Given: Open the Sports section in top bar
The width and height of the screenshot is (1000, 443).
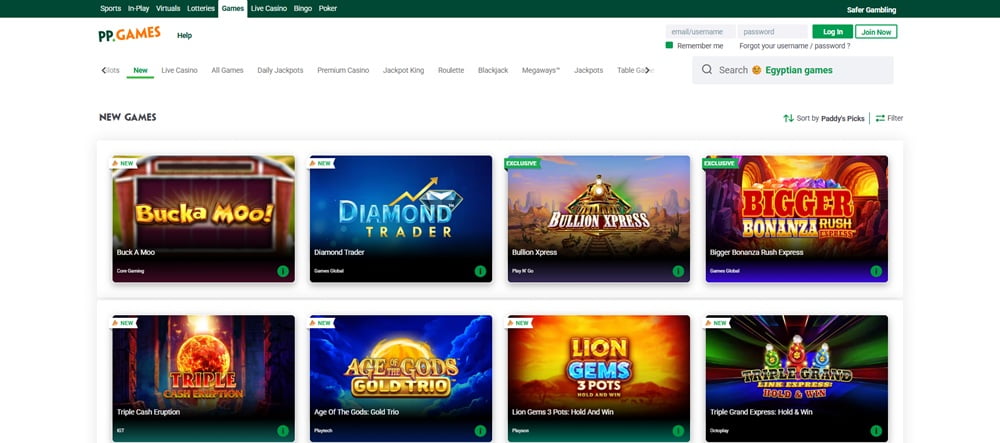Looking at the screenshot, I should [x=110, y=9].
